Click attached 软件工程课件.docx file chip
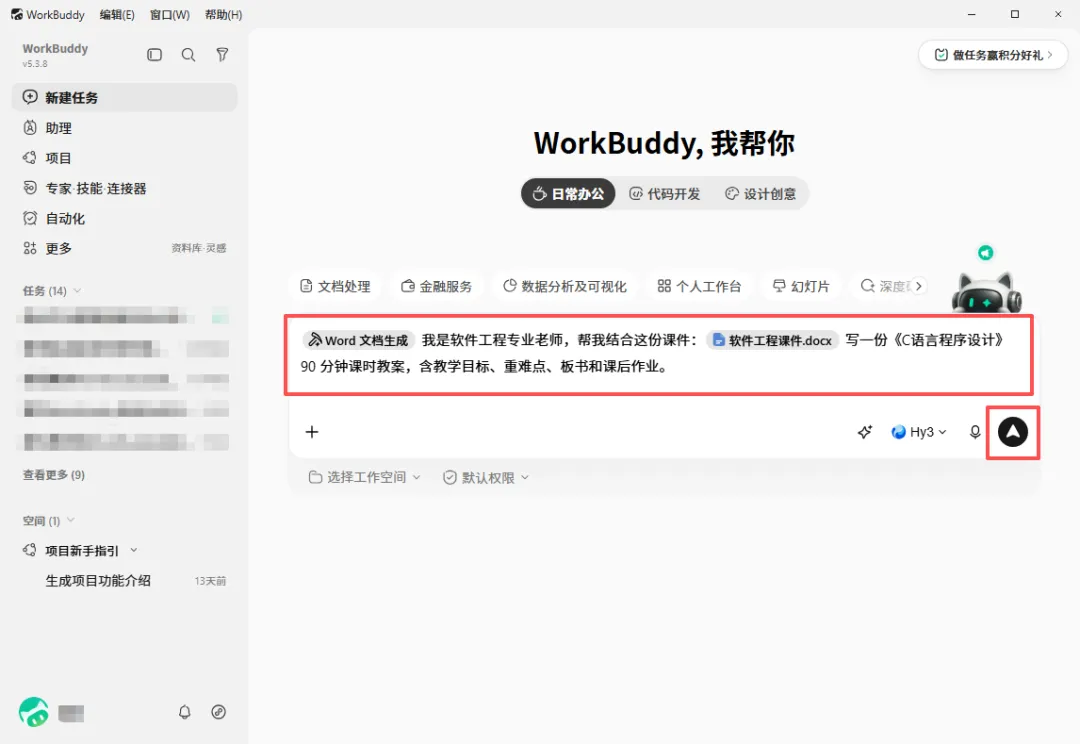 point(772,340)
